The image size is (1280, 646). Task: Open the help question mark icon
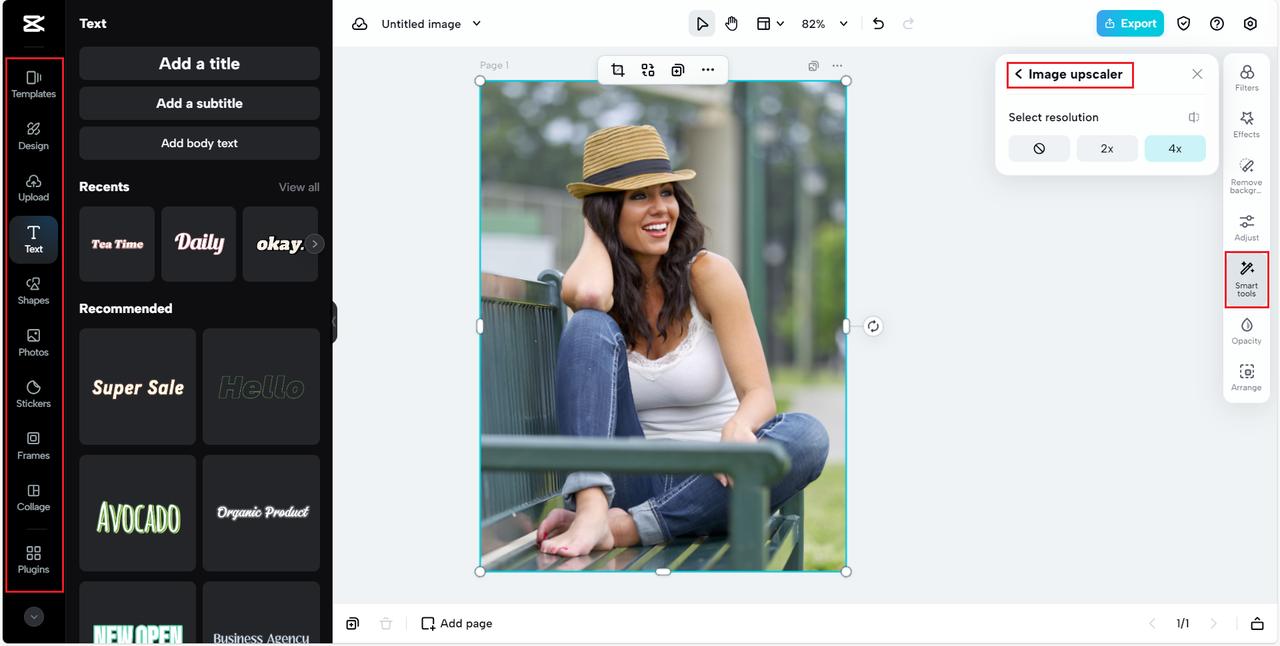point(1217,24)
